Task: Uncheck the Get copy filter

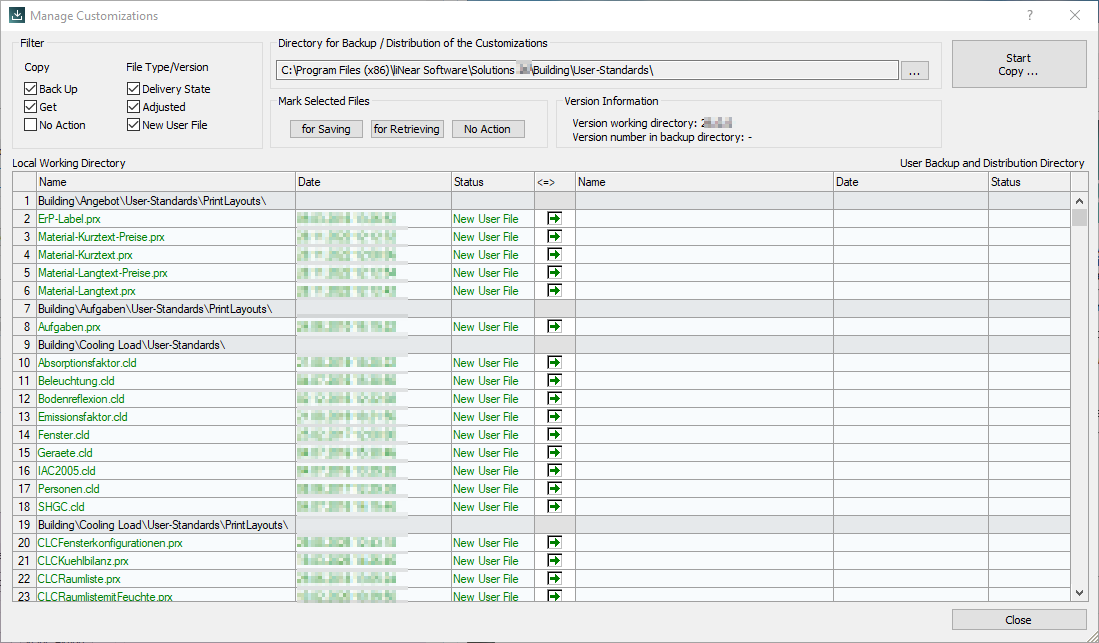Action: click(30, 107)
